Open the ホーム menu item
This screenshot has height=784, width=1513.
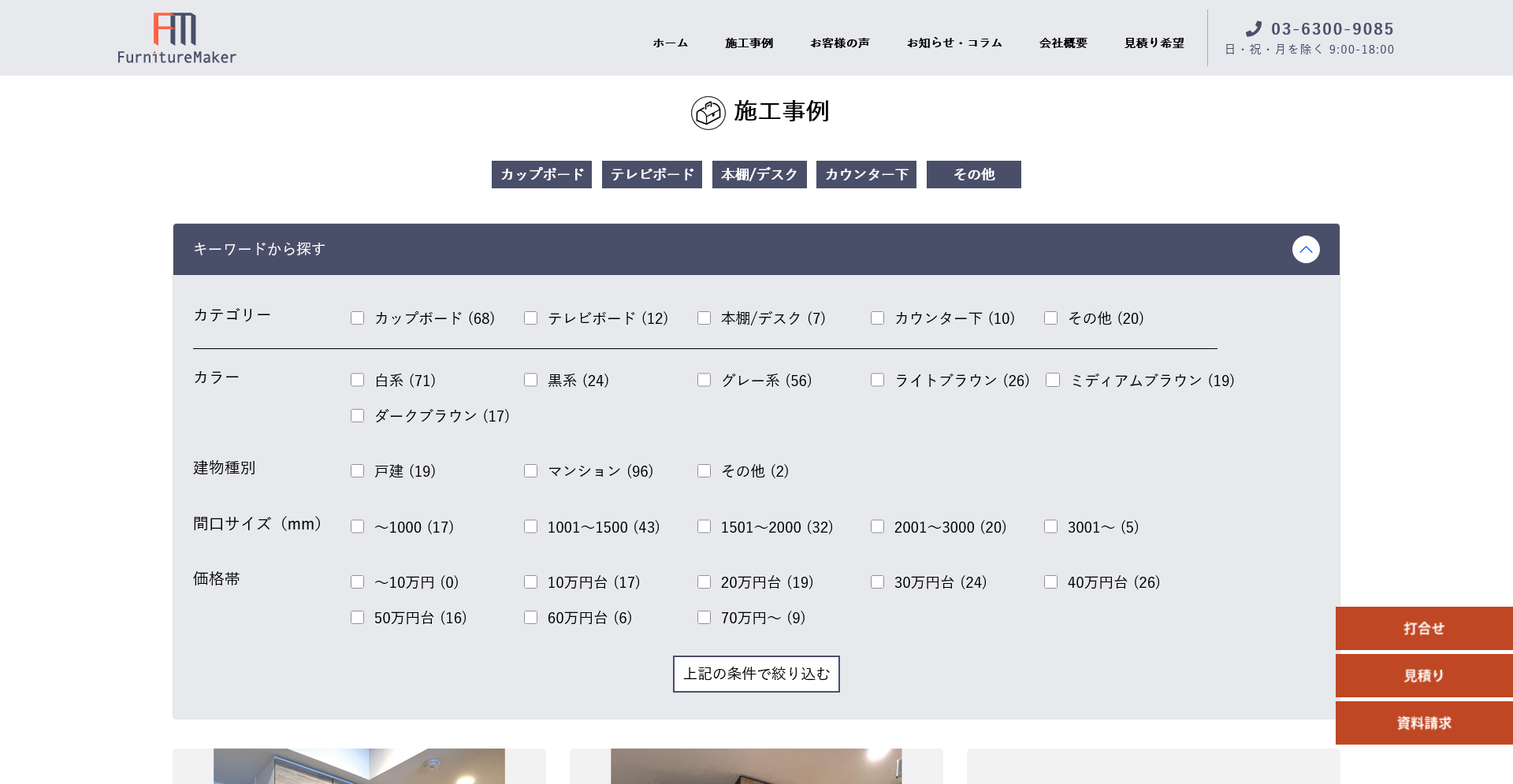coord(670,43)
